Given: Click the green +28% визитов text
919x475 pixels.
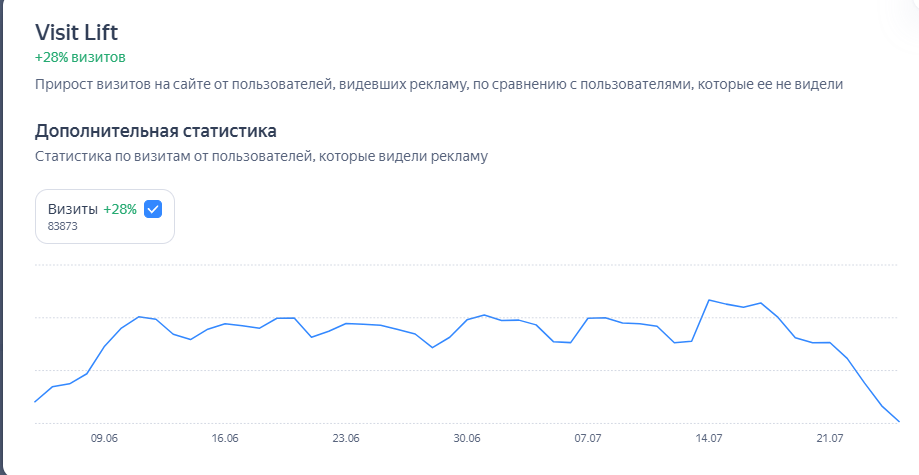Looking at the screenshot, I should tap(80, 57).
